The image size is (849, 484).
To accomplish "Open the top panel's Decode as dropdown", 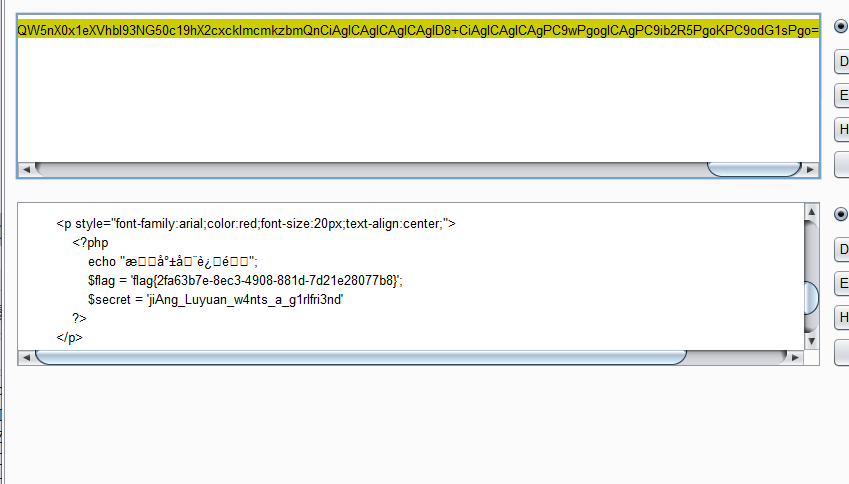I will point(842,63).
